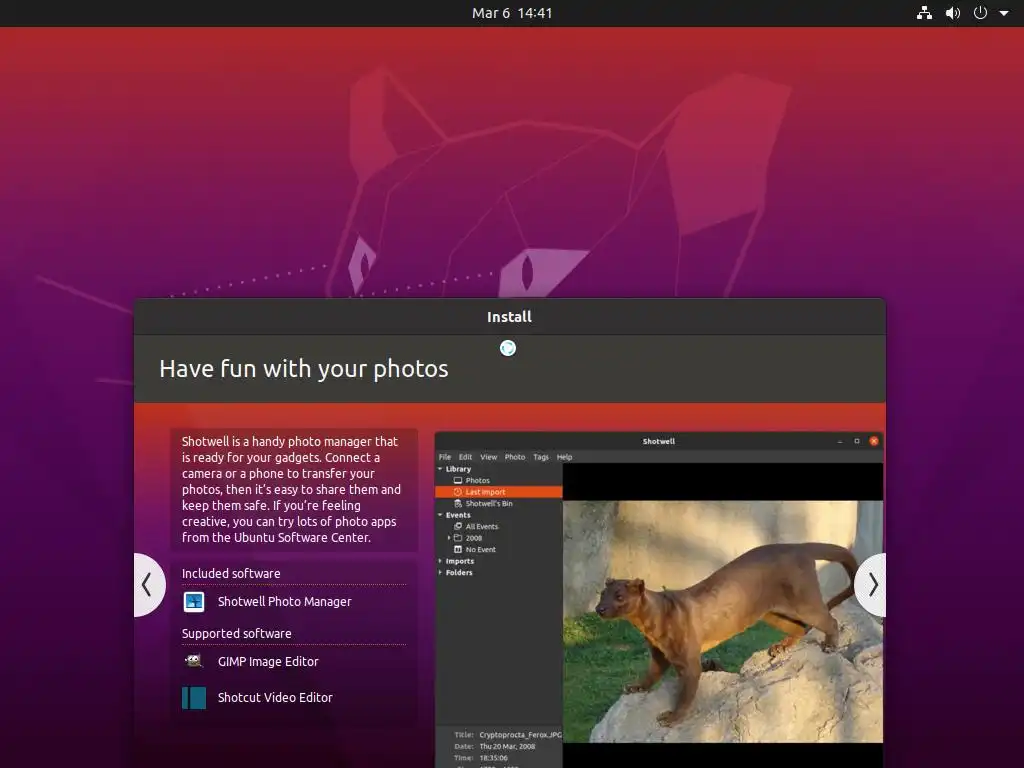Minimize the Shotwell screenshot window
This screenshot has height=768, width=1024.
coord(840,441)
